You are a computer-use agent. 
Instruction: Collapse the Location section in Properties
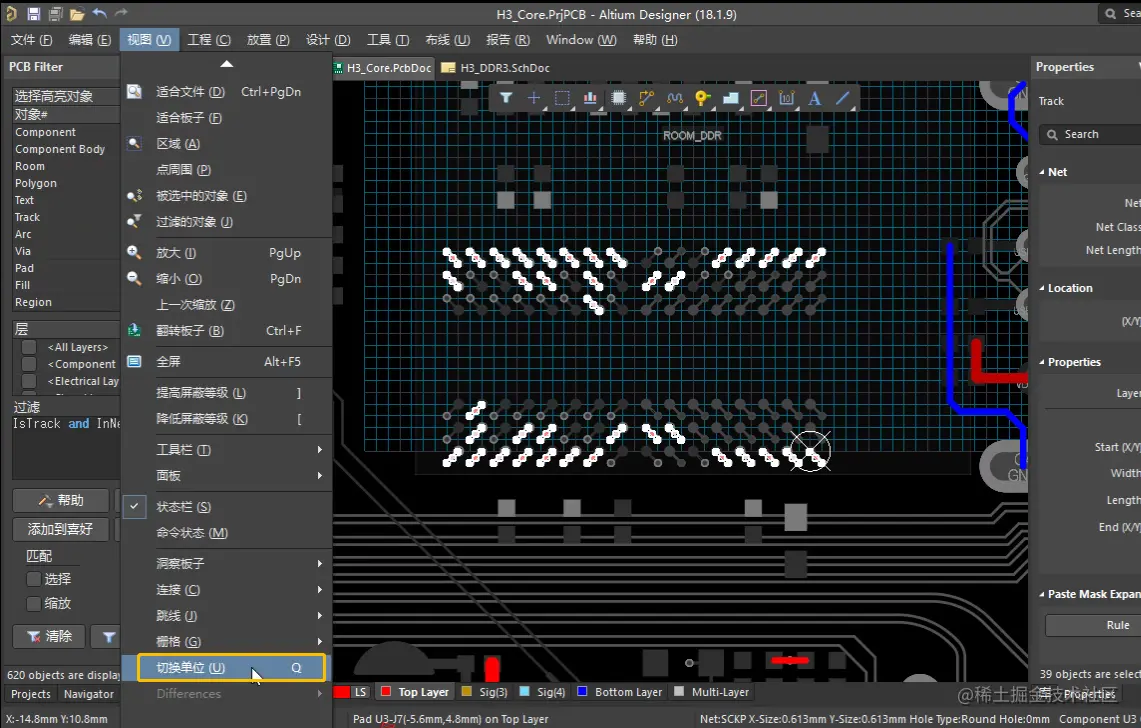coord(1041,288)
